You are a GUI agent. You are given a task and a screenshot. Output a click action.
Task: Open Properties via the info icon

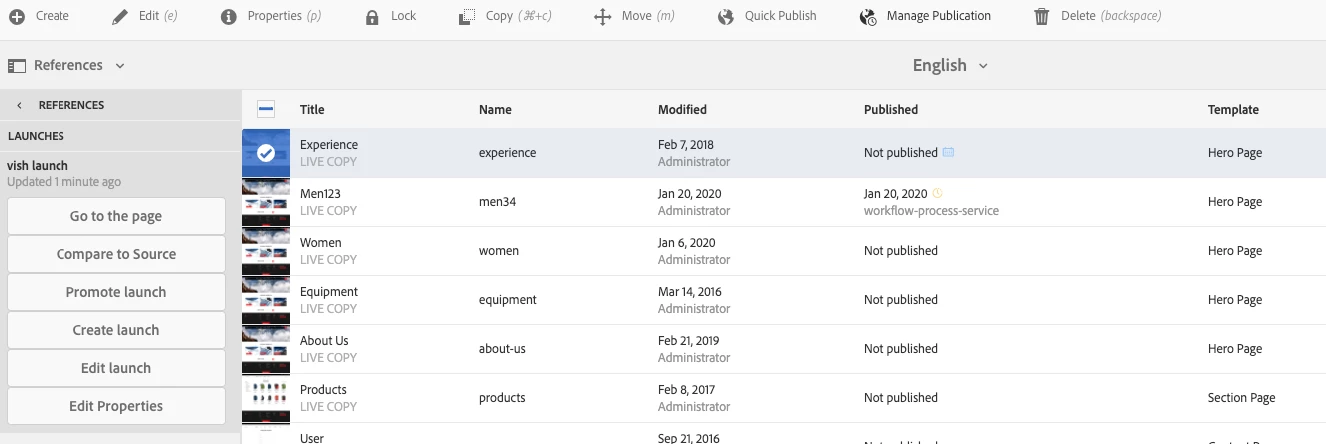pos(229,17)
